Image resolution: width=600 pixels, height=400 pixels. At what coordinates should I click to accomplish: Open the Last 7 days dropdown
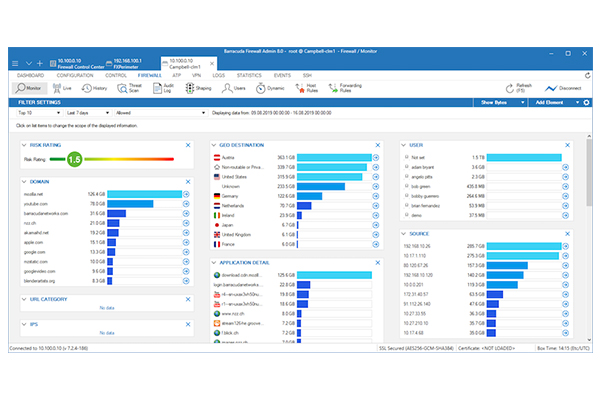tap(88, 113)
